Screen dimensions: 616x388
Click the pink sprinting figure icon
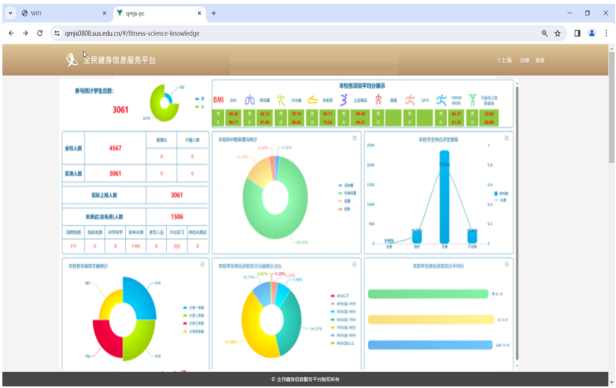tap(410, 100)
